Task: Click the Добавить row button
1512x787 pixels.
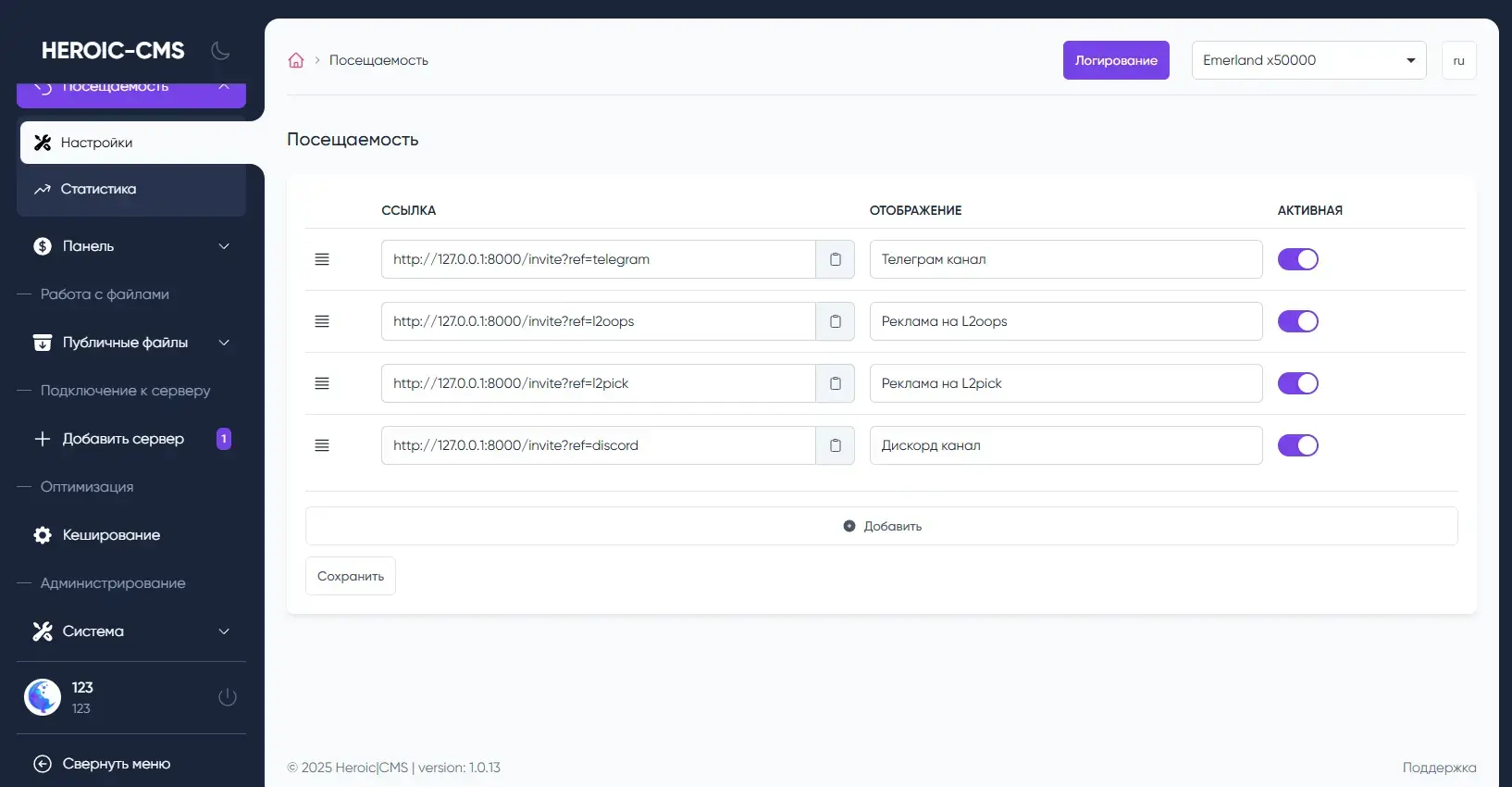Action: (x=881, y=526)
